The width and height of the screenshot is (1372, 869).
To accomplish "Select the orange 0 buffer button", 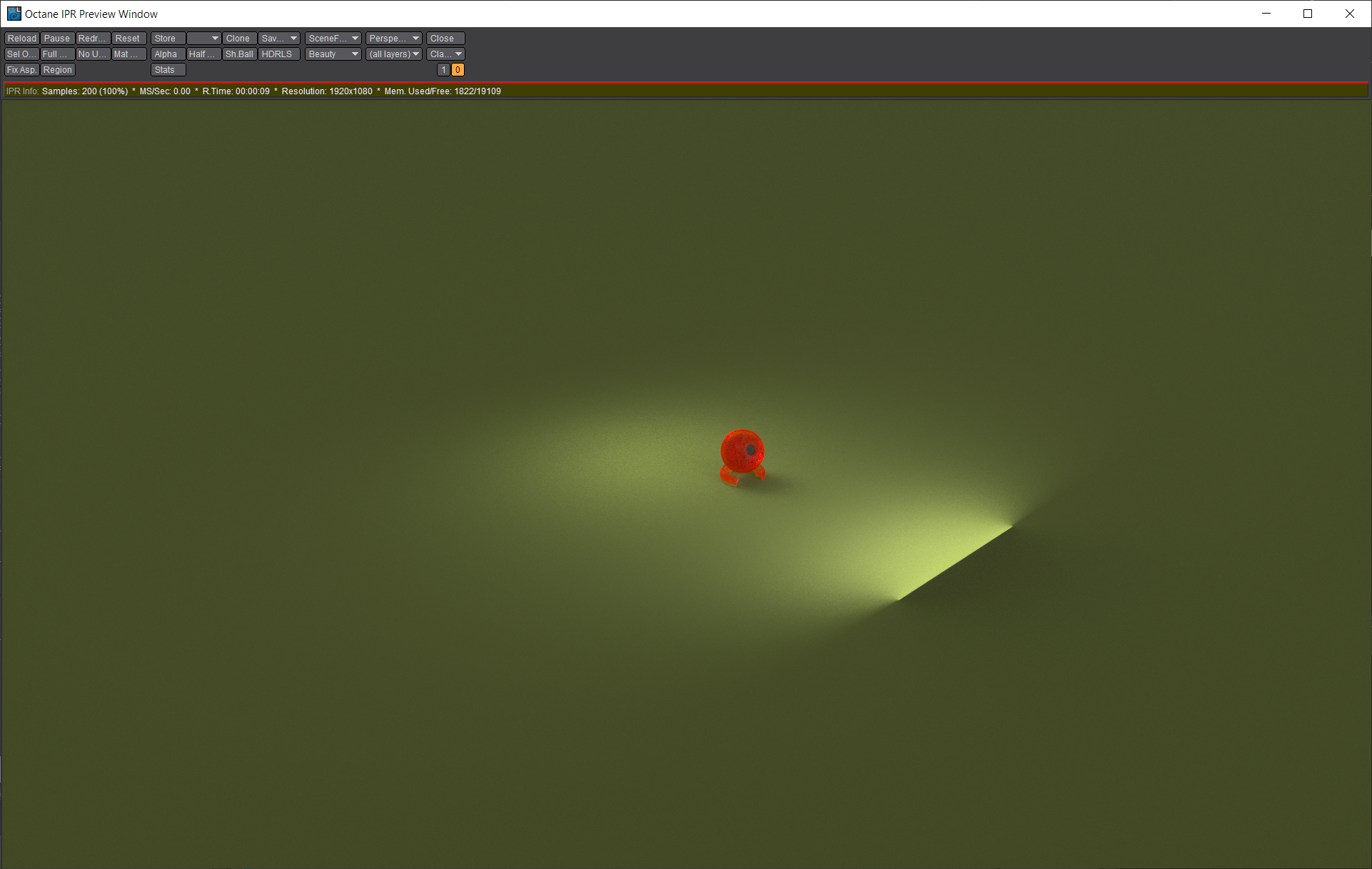I will [458, 70].
